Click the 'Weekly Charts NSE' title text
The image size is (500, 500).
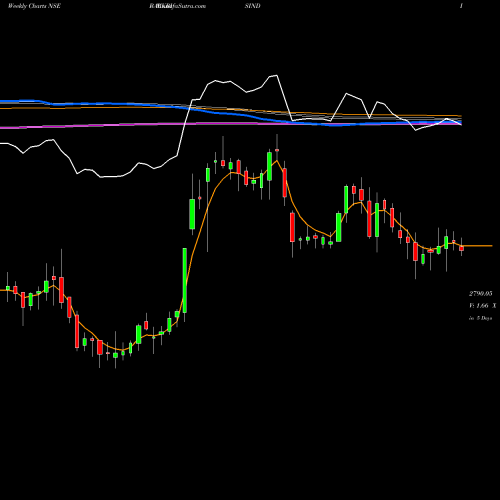point(34,6)
